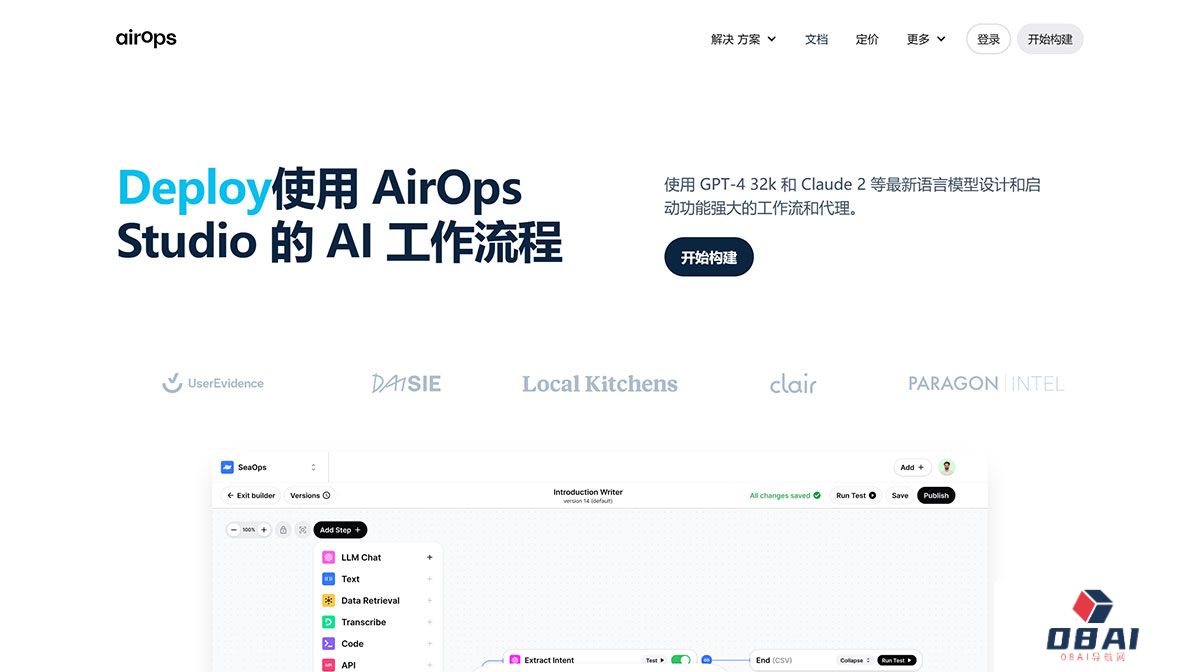This screenshot has width=1200, height=672.
Task: Expand the 解决方案 dropdown menu
Action: click(x=743, y=39)
